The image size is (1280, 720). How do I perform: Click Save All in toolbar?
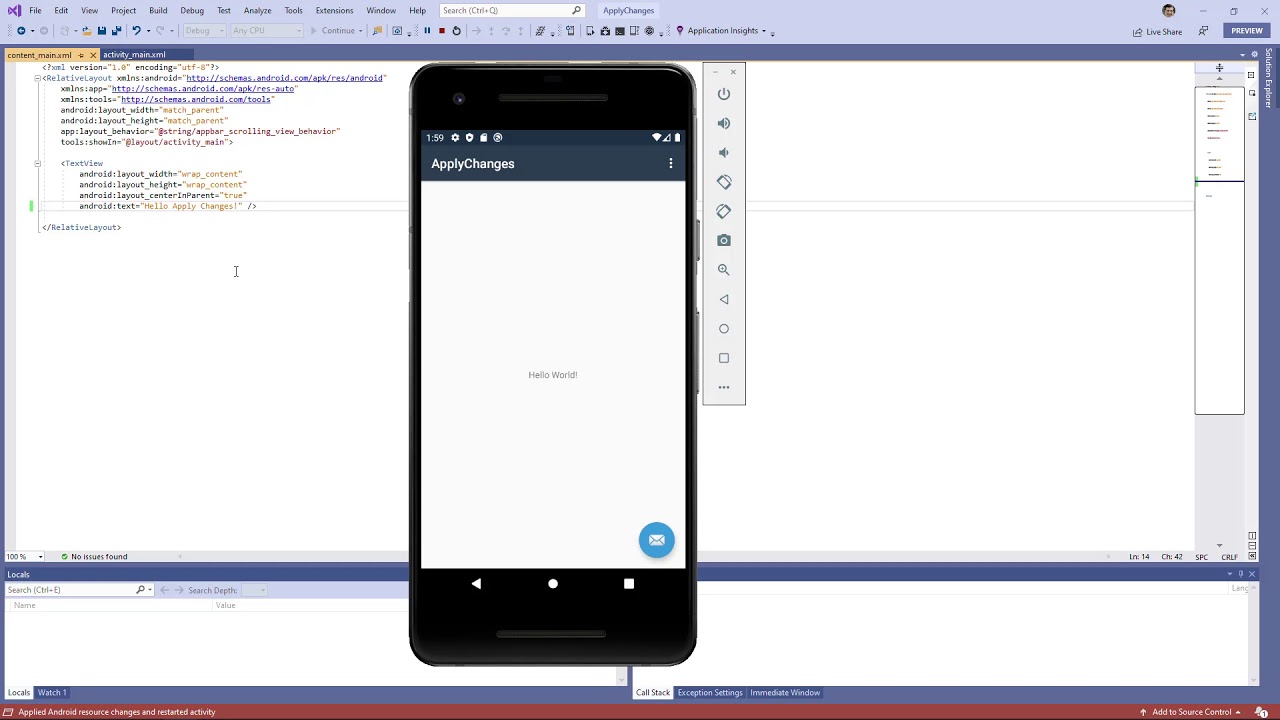116,31
